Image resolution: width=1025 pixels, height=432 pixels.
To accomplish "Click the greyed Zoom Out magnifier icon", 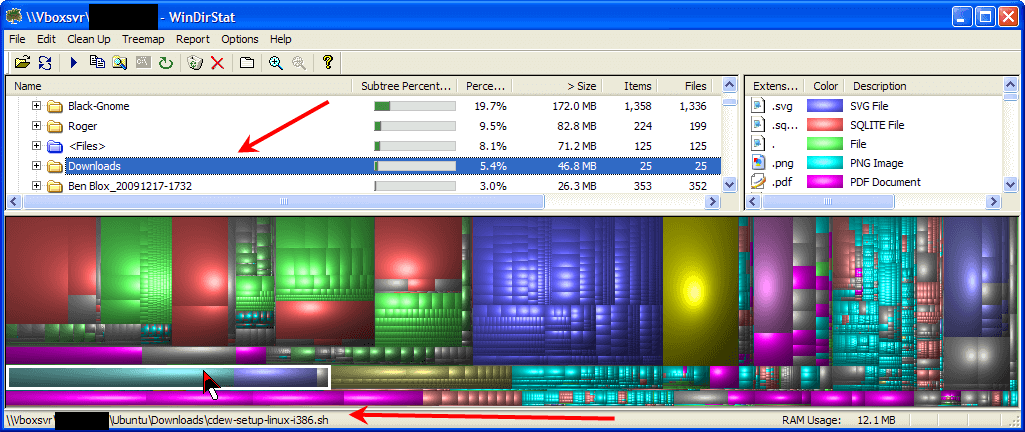I will pyautogui.click(x=299, y=63).
